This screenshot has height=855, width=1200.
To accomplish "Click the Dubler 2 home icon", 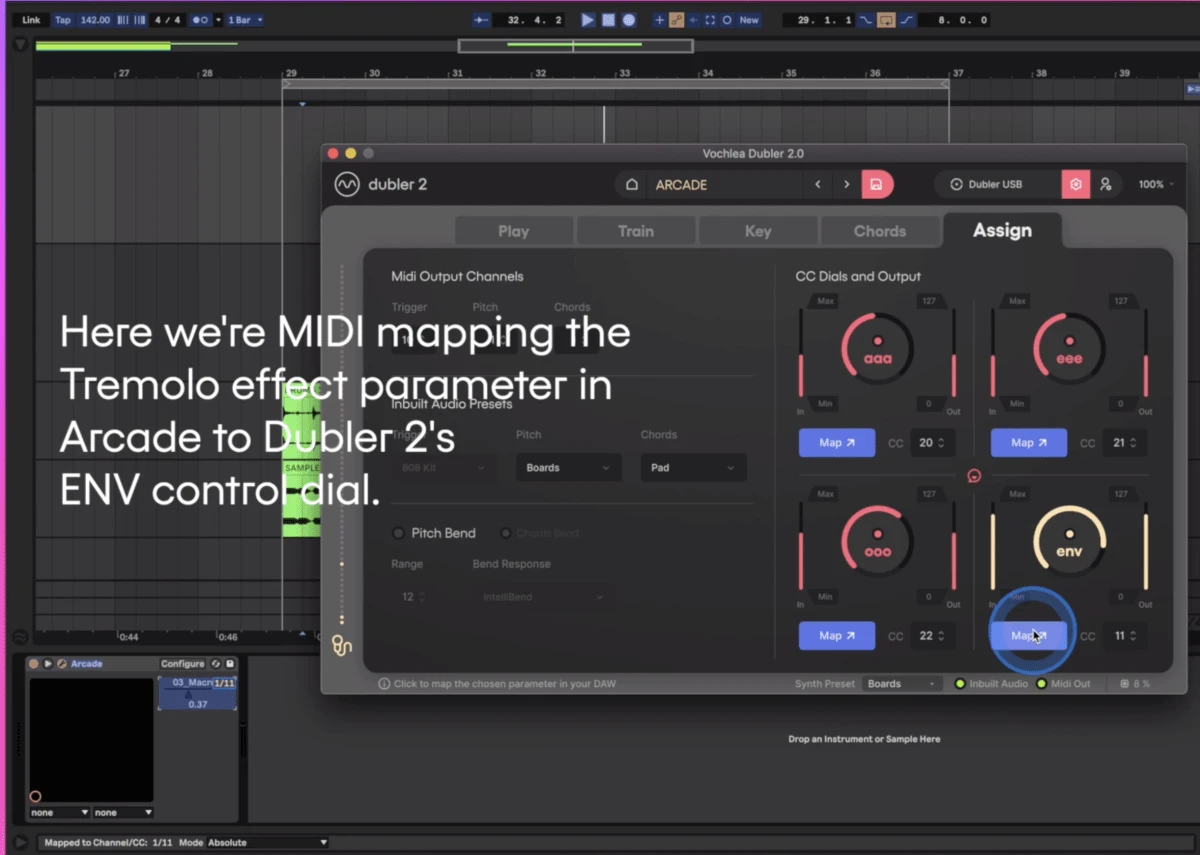I will [632, 185].
